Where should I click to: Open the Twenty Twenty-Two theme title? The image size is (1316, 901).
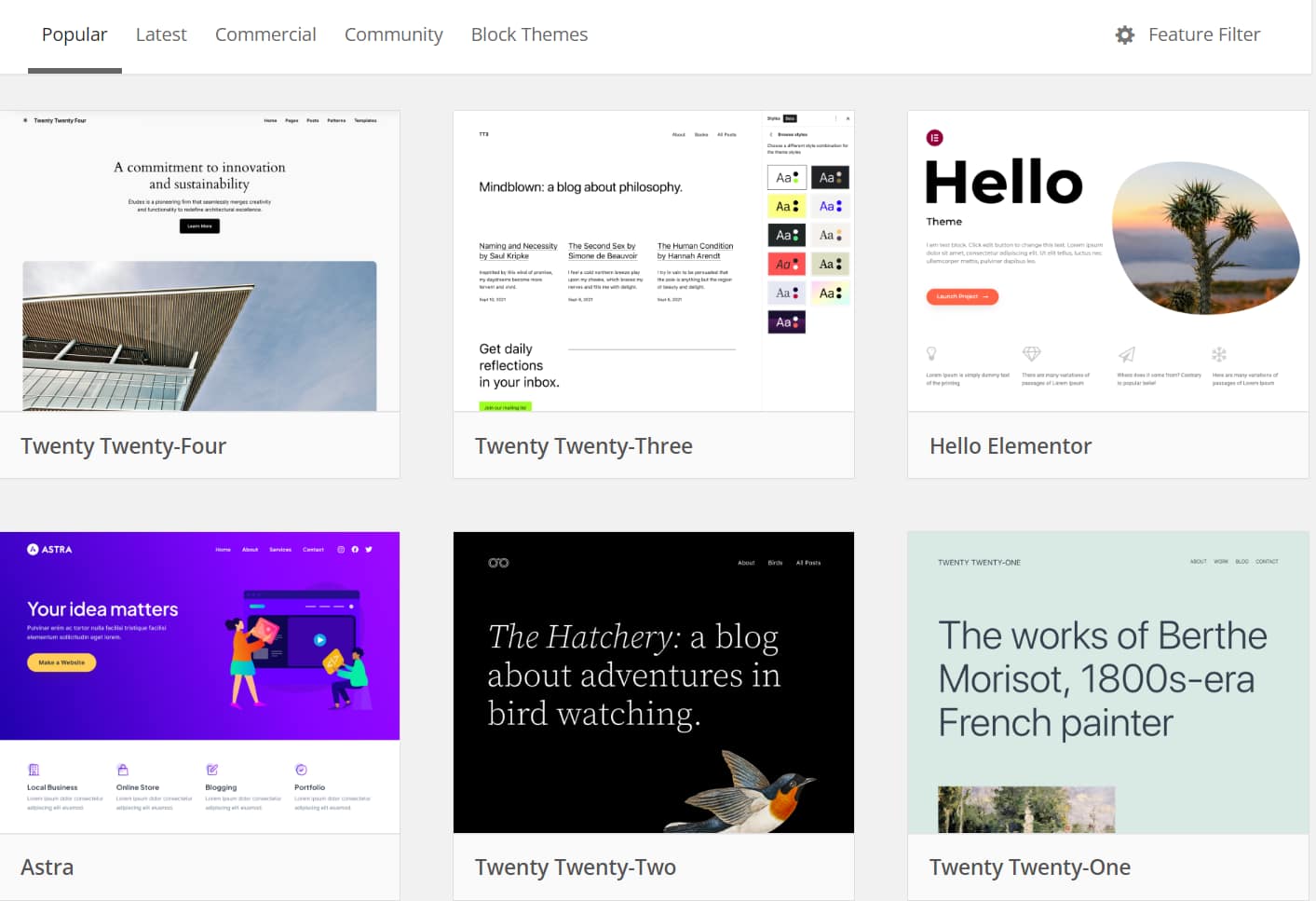[575, 867]
